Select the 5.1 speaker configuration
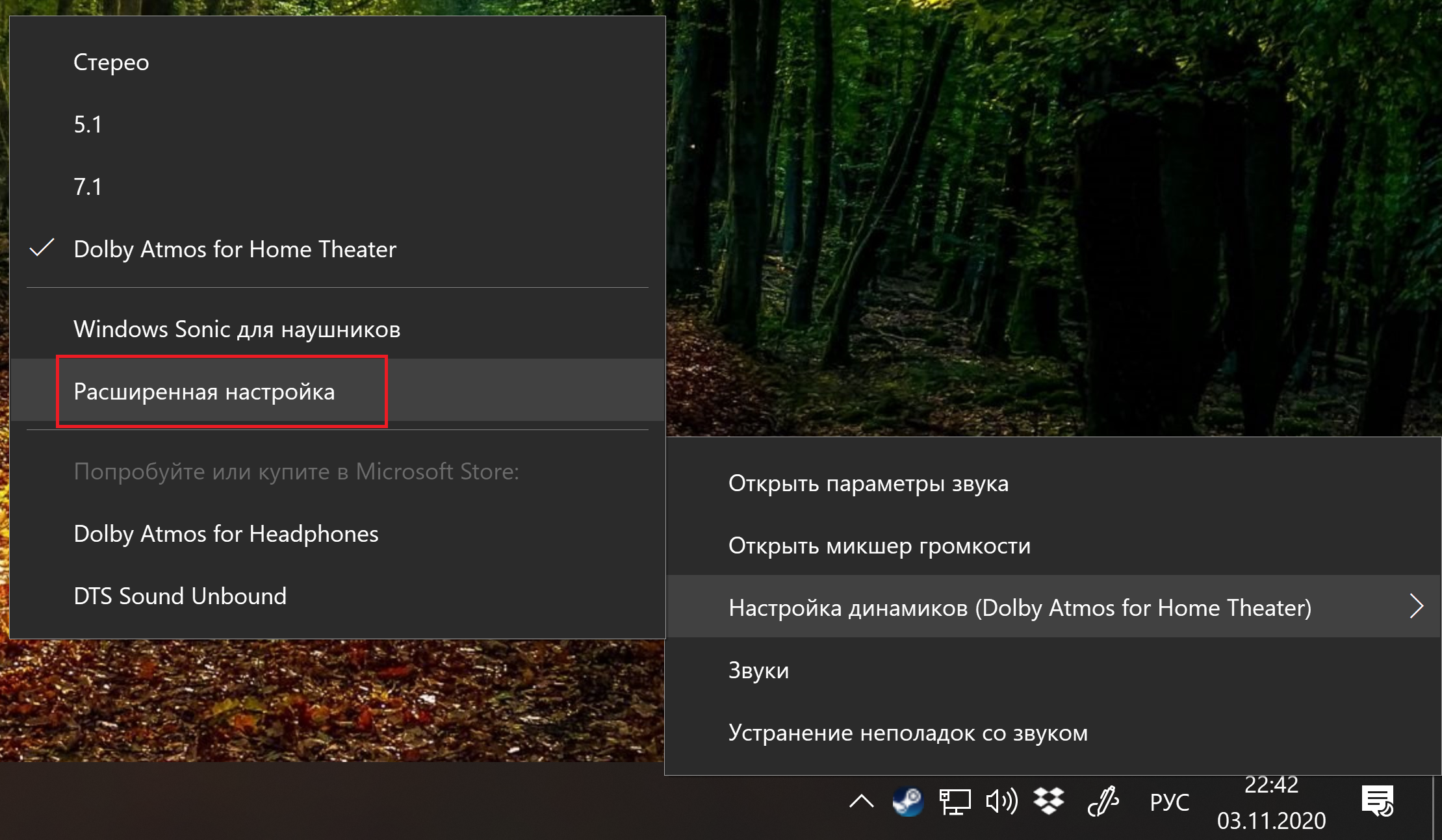1442x840 pixels. click(88, 125)
